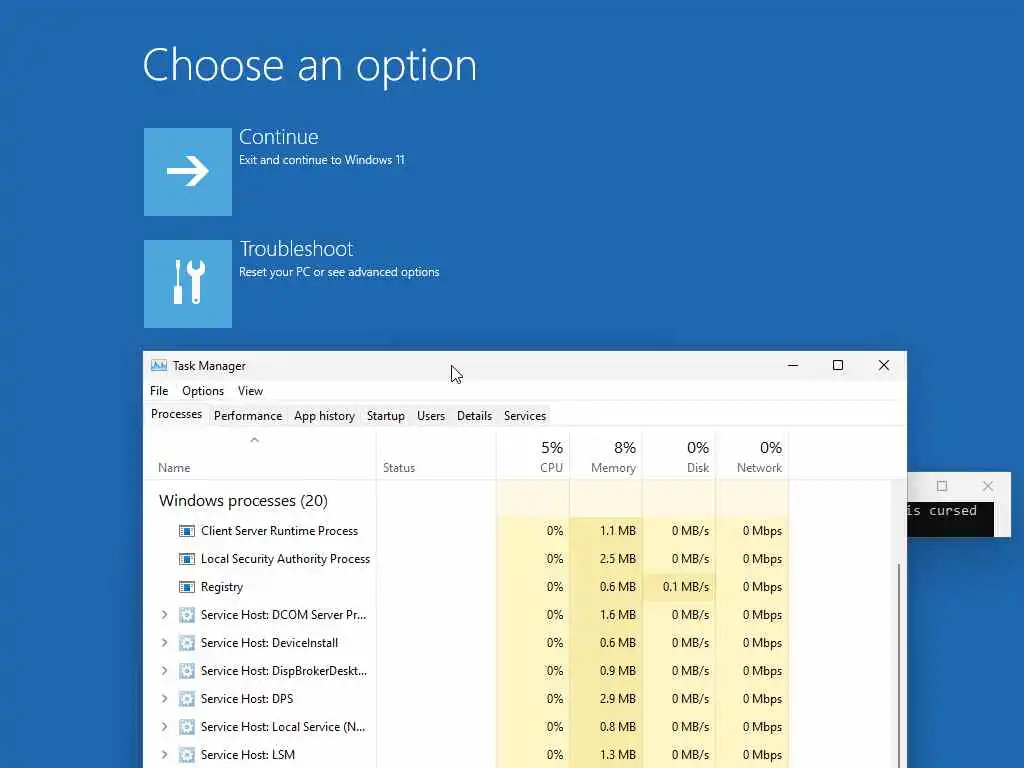
Task: Click 'Reset your PC or see advanced options'
Action: point(339,272)
